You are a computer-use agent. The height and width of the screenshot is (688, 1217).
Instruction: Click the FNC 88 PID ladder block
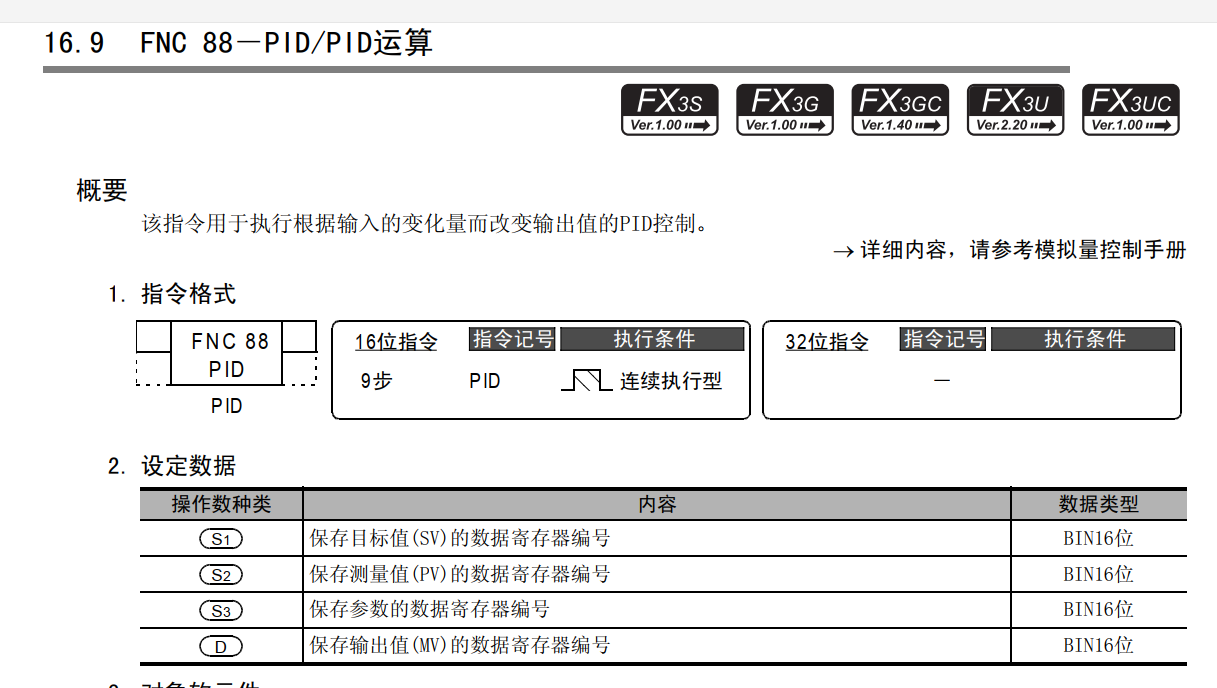[x=226, y=354]
